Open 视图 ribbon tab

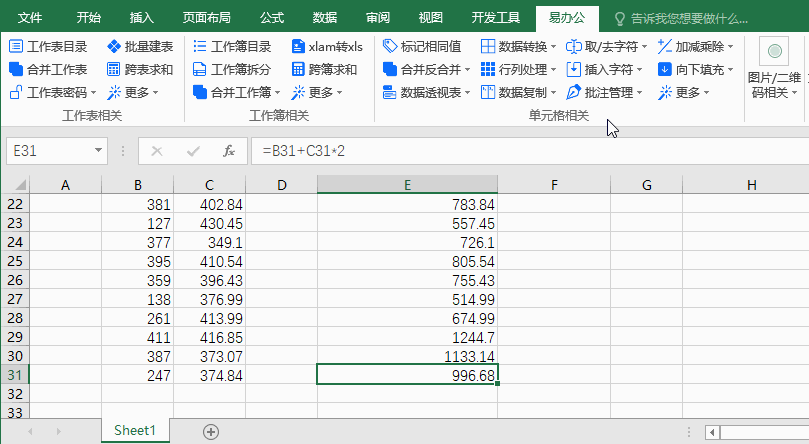pyautogui.click(x=430, y=18)
